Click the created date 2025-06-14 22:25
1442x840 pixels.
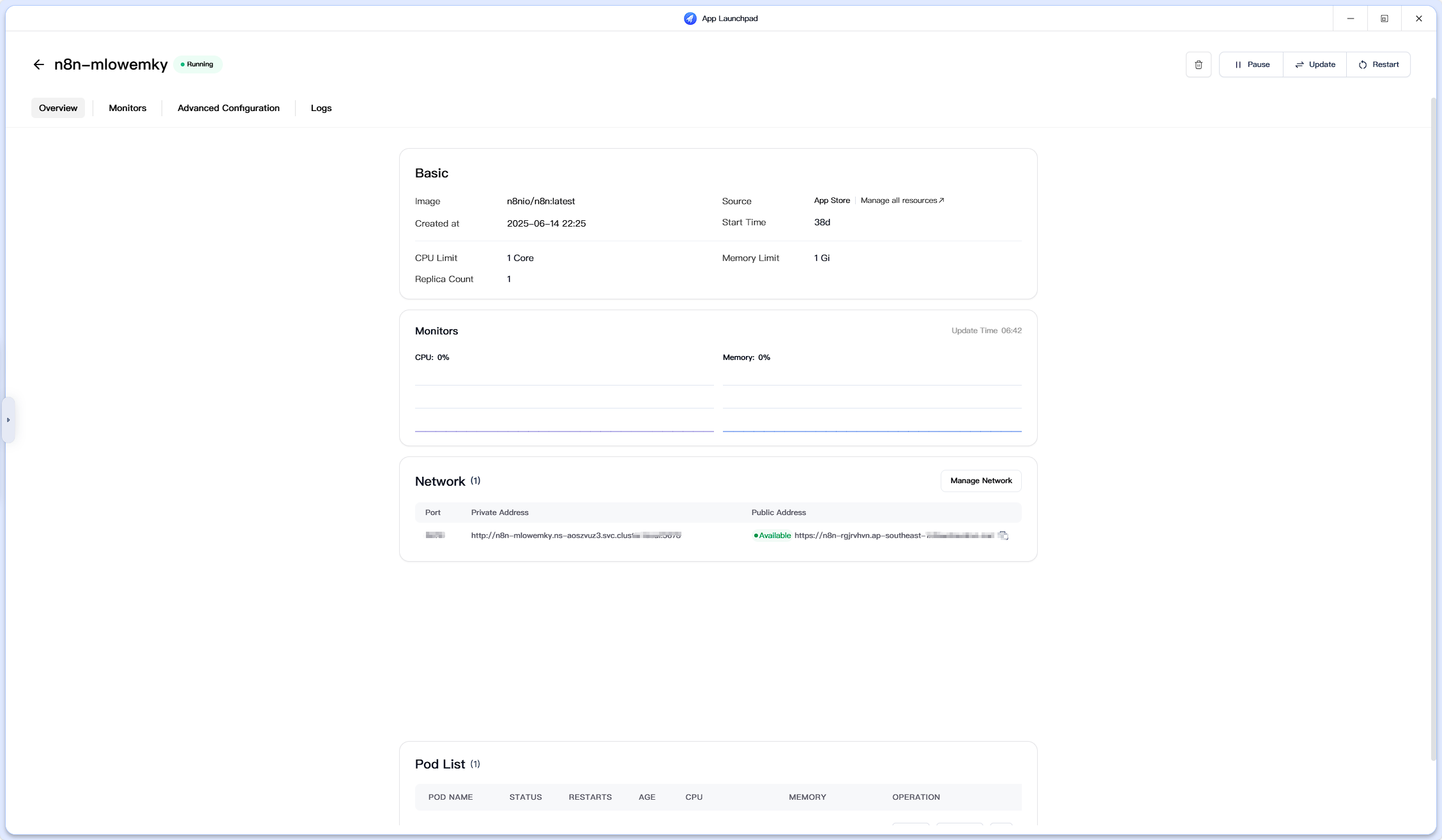point(546,223)
